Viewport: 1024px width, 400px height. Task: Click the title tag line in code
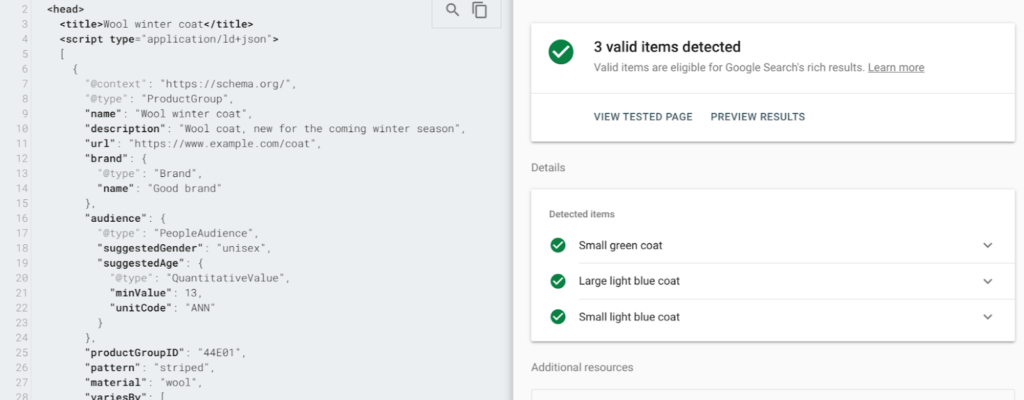(156, 23)
